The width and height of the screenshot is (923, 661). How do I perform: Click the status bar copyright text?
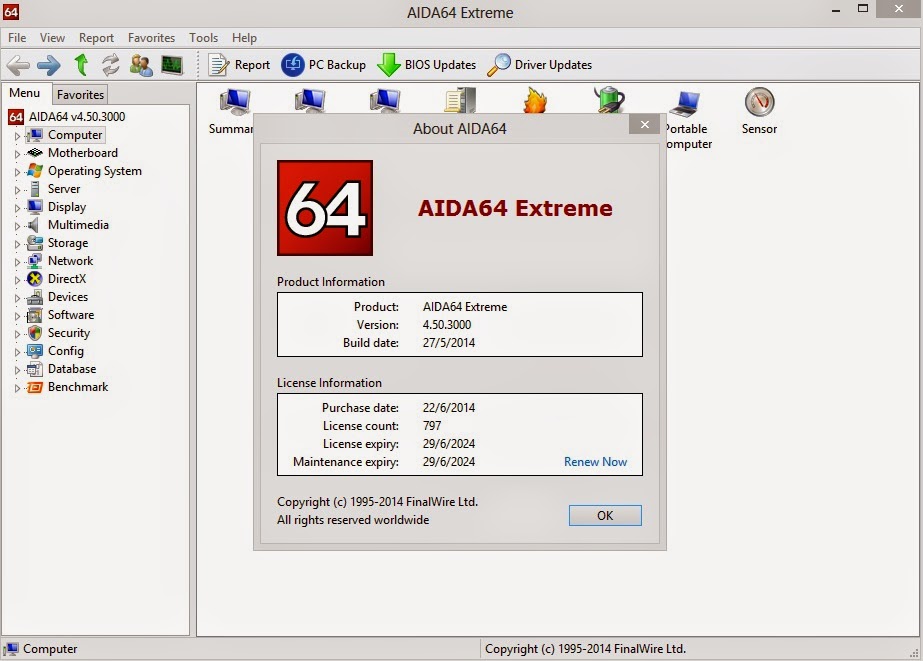585,649
